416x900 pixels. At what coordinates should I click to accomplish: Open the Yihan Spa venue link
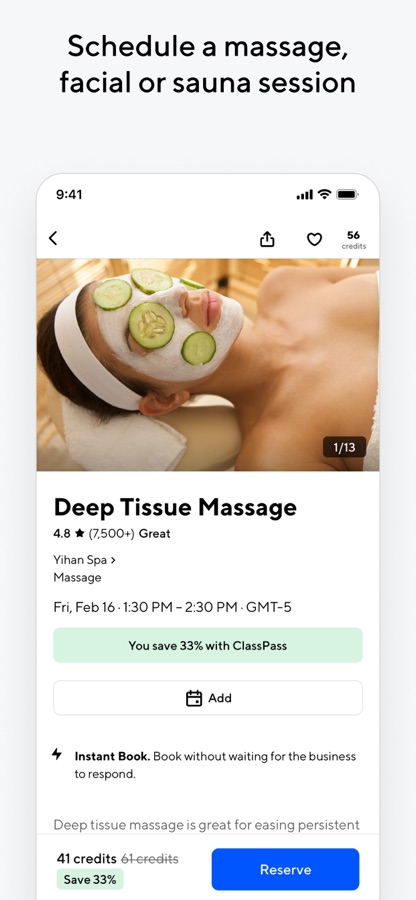coord(80,560)
